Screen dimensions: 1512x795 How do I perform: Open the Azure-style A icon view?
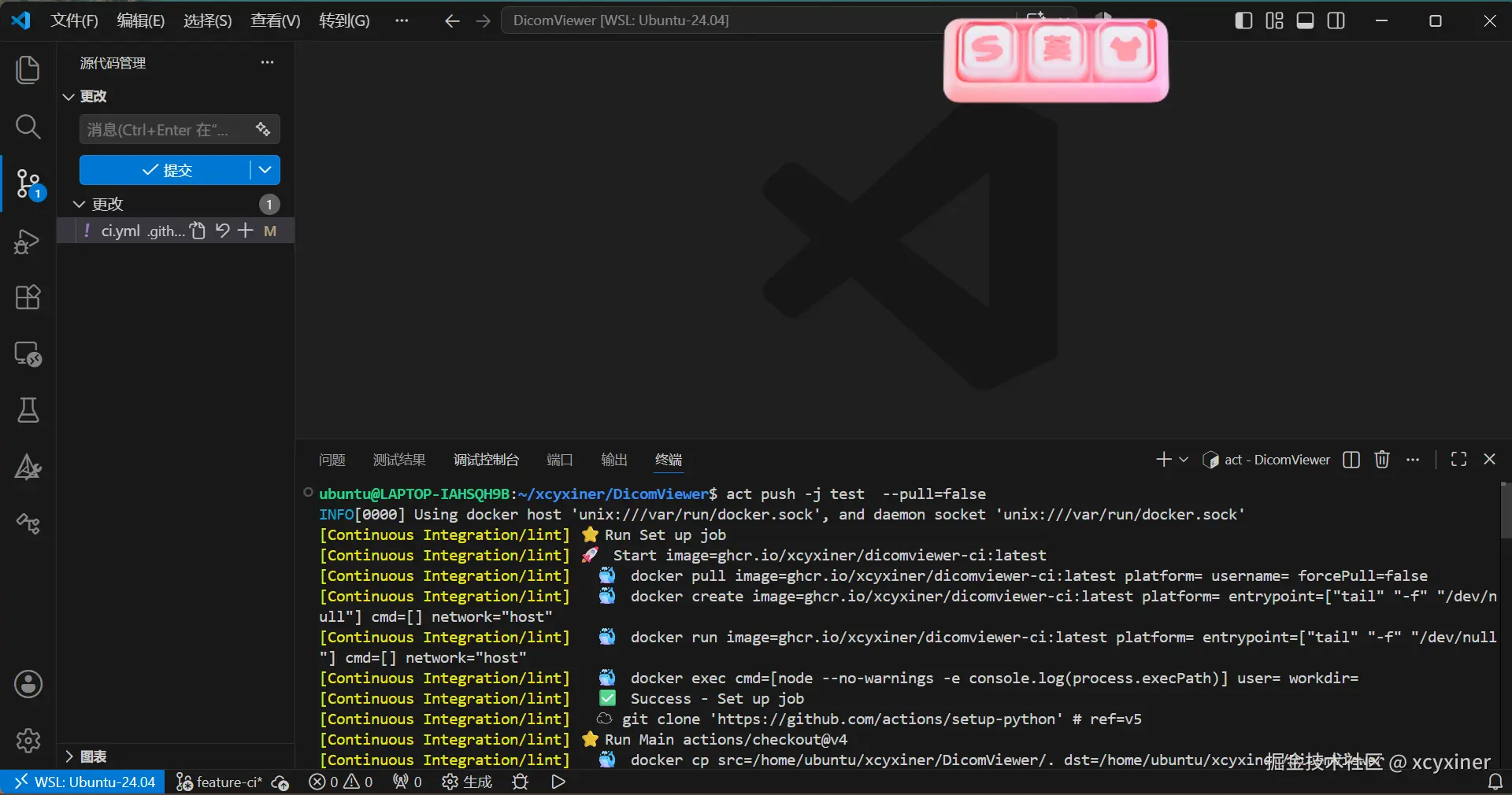28,468
